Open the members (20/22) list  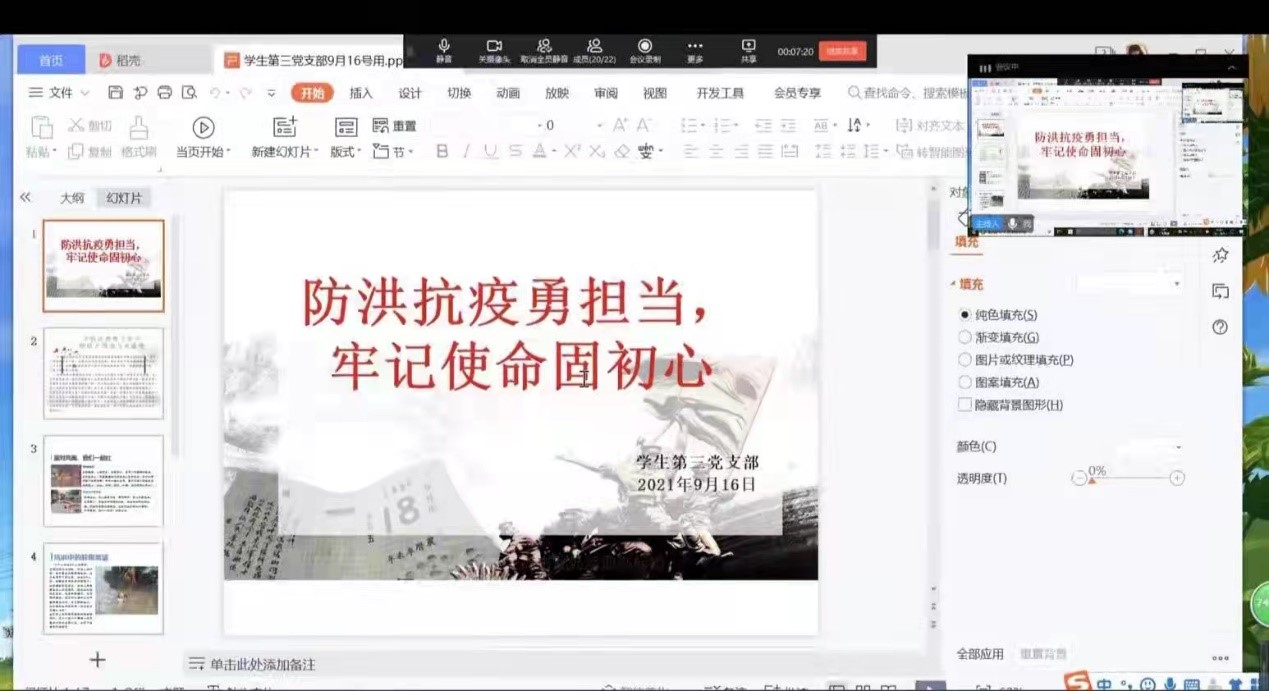click(x=595, y=51)
